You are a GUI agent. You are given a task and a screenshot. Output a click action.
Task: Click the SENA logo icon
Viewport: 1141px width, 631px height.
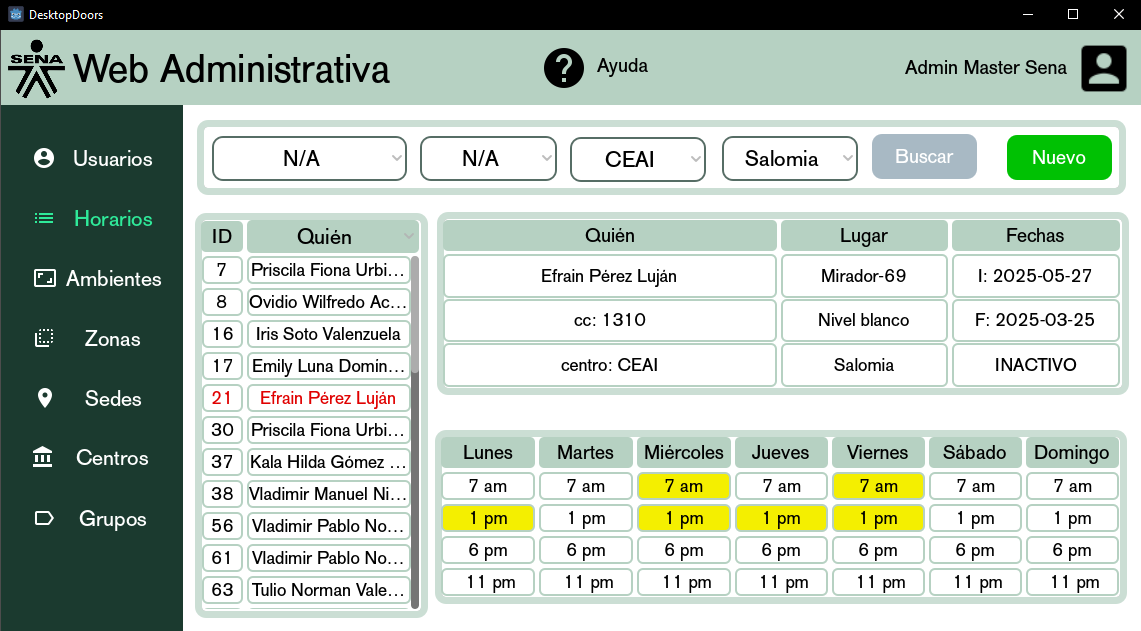click(36, 68)
